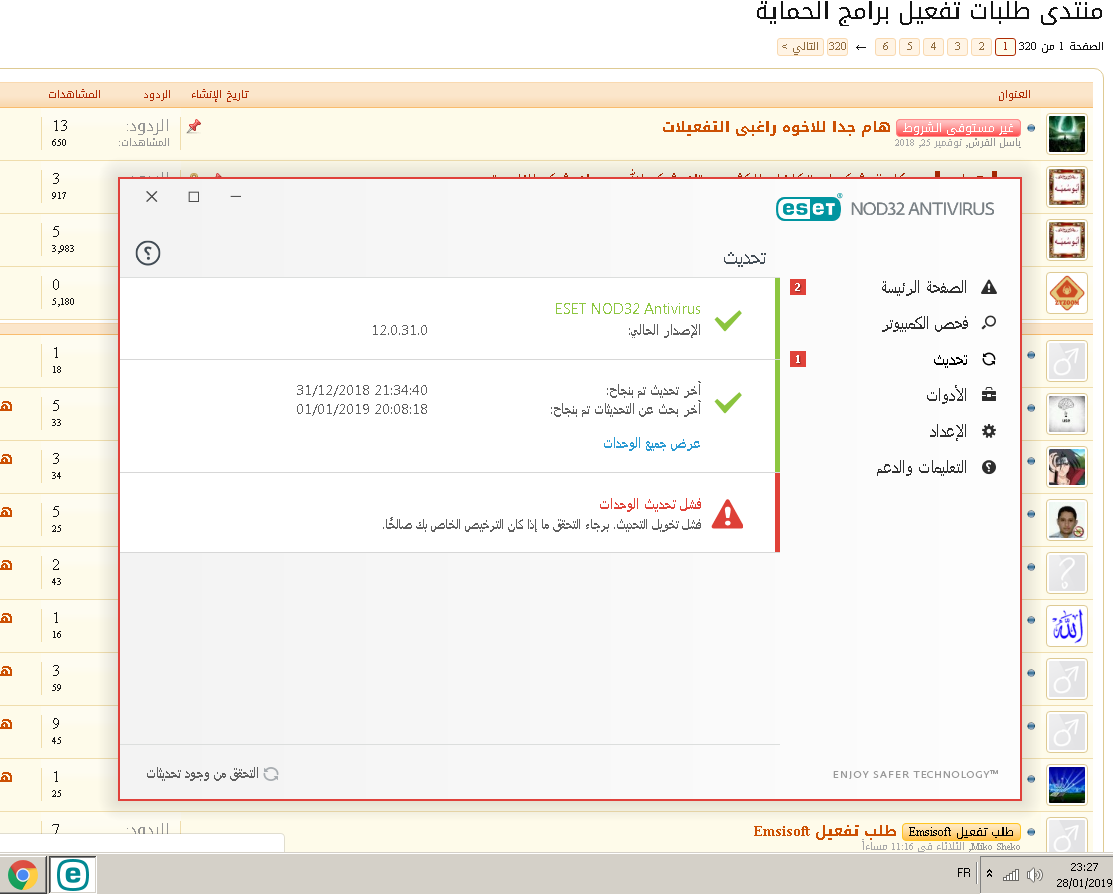Image resolution: width=1113 pixels, height=894 pixels.
Task: Sort threads by the العنوان column header
Action: tap(1014, 94)
